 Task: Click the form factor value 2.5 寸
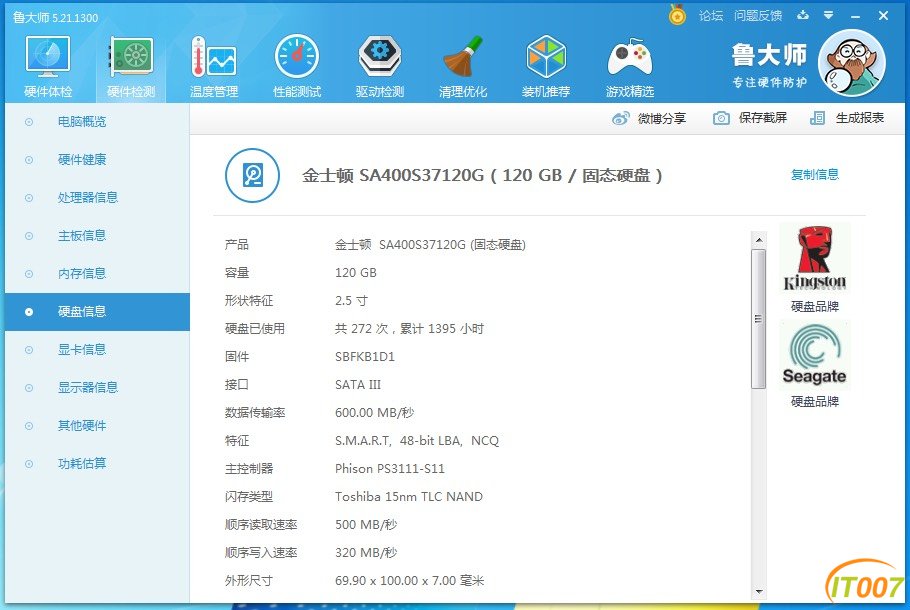click(x=351, y=301)
